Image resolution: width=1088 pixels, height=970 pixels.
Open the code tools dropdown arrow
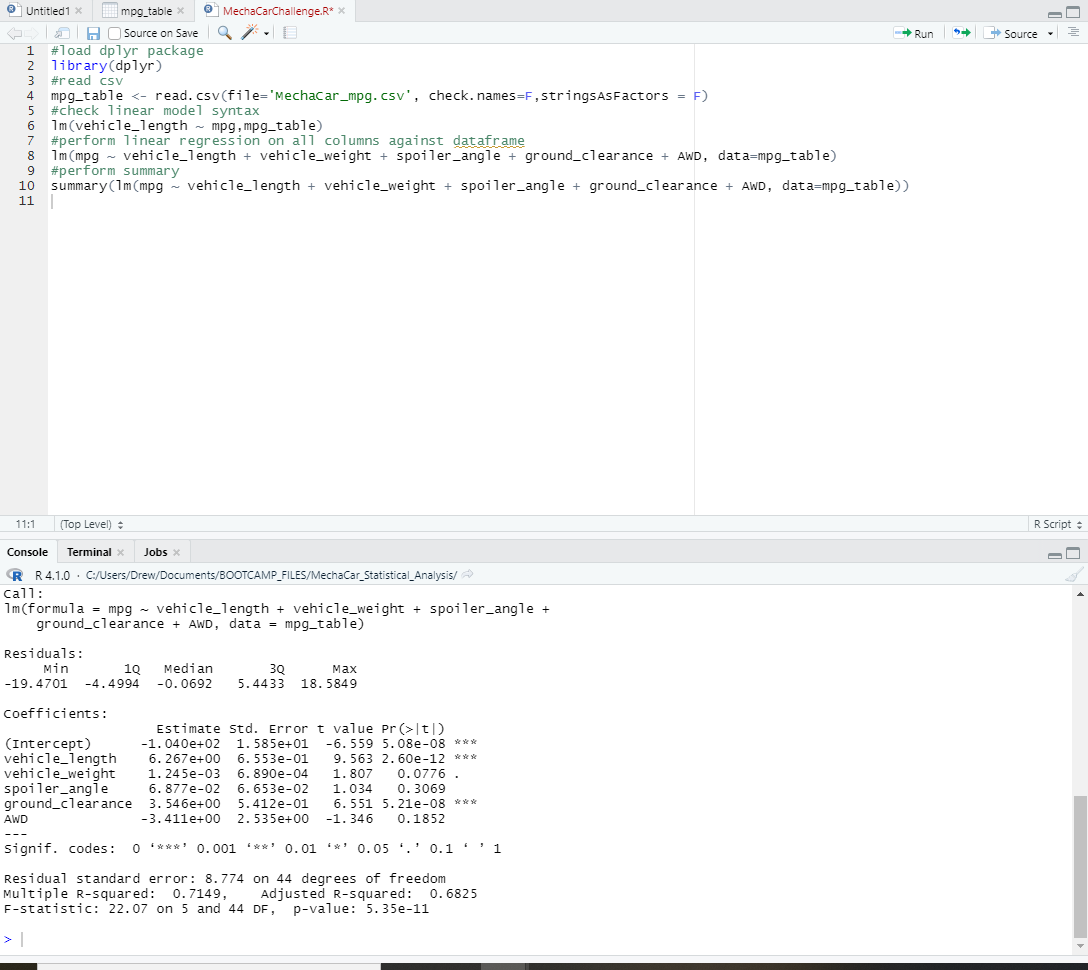click(x=266, y=33)
